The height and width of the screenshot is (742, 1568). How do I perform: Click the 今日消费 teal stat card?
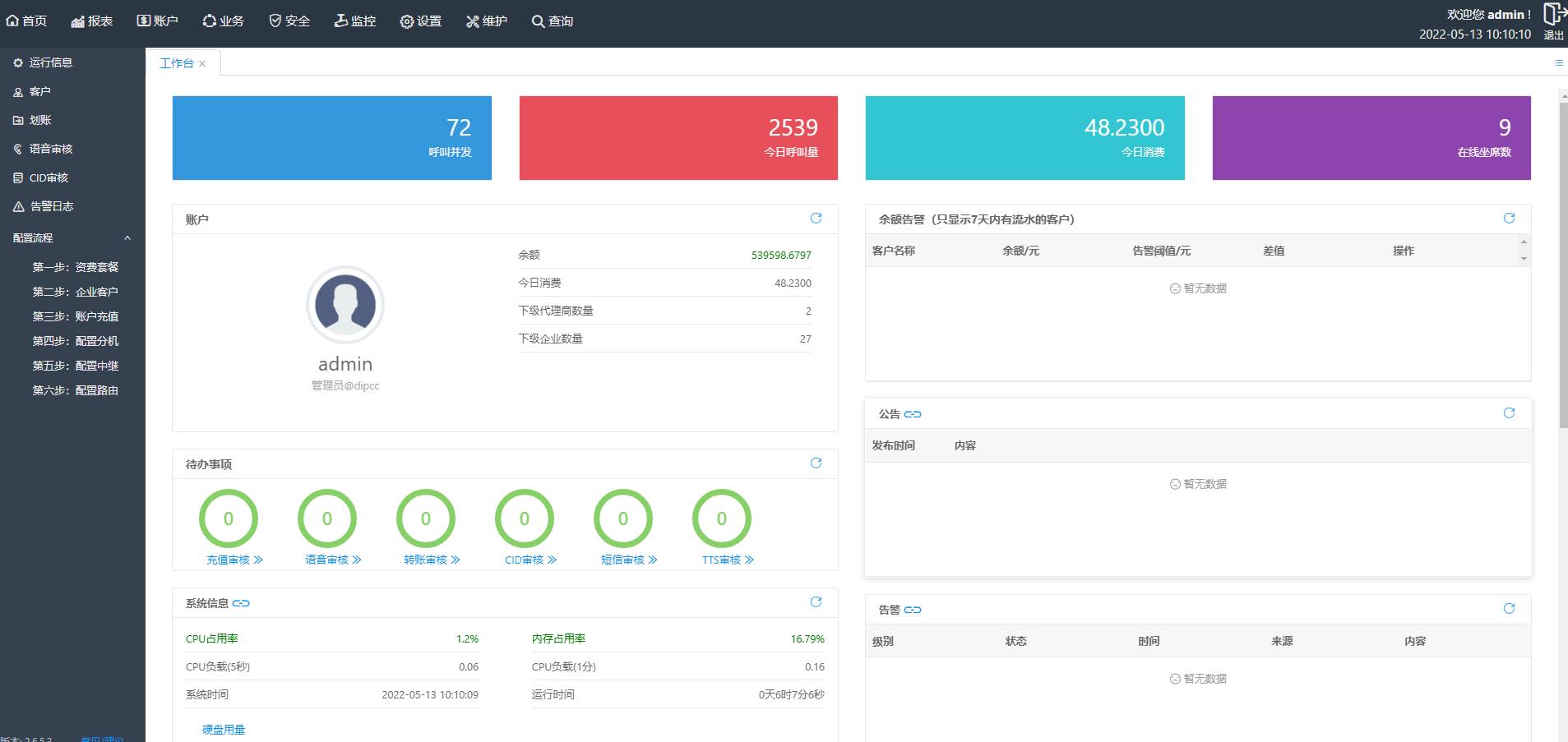[1025, 138]
